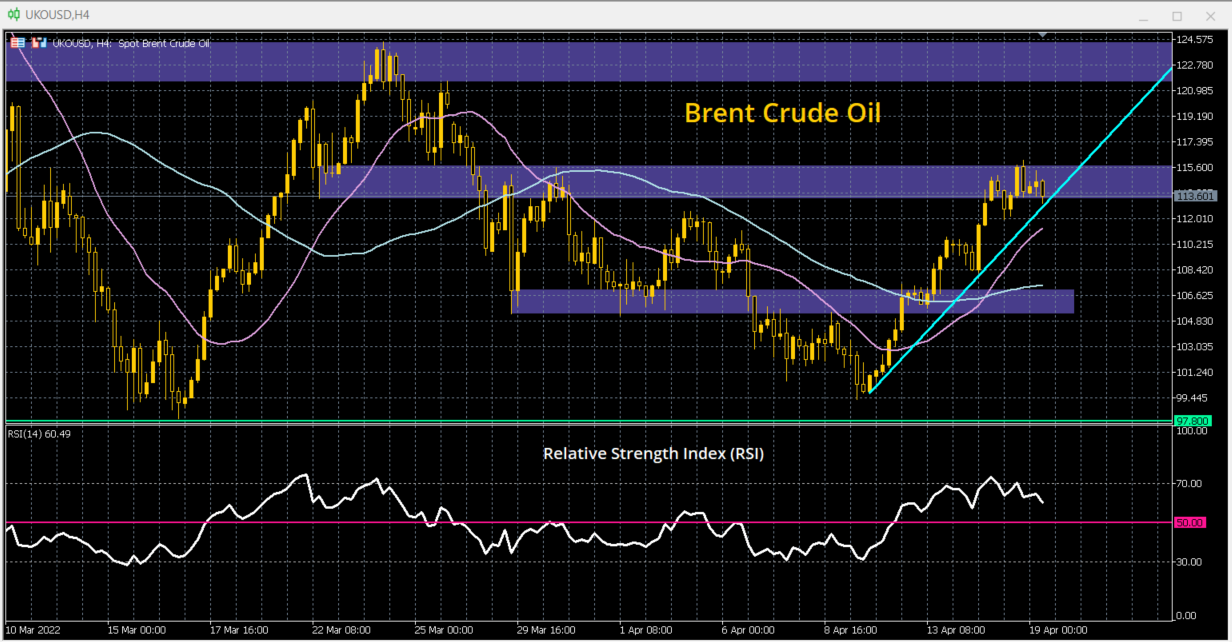The height and width of the screenshot is (642, 1232).
Task: Click the 112.010 price scale value
Action: point(1196,218)
